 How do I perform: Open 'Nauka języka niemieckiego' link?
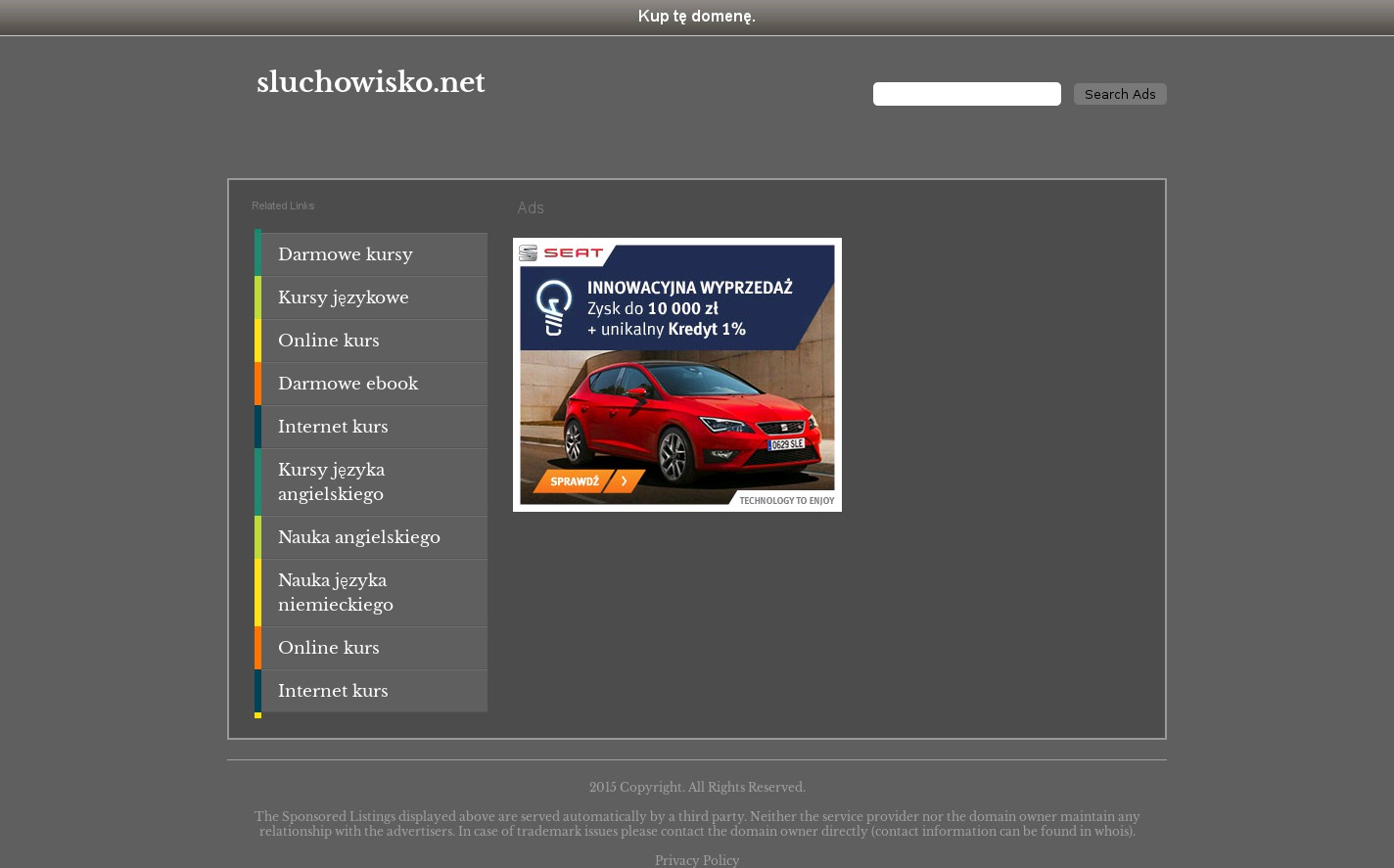[335, 592]
